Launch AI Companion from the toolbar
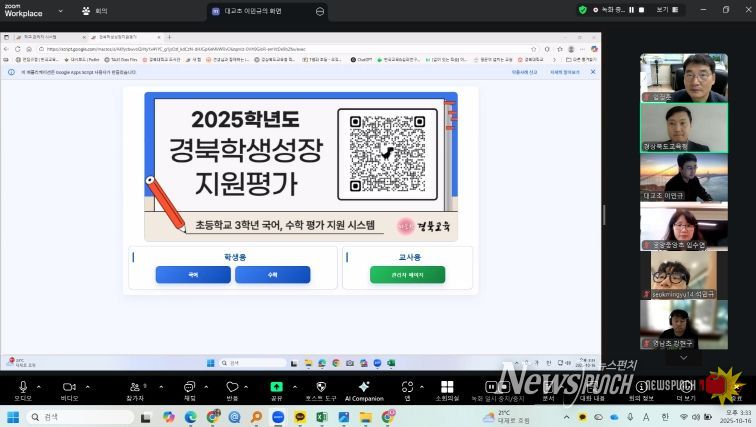Screen dimensions: 756x427 click(x=364, y=386)
